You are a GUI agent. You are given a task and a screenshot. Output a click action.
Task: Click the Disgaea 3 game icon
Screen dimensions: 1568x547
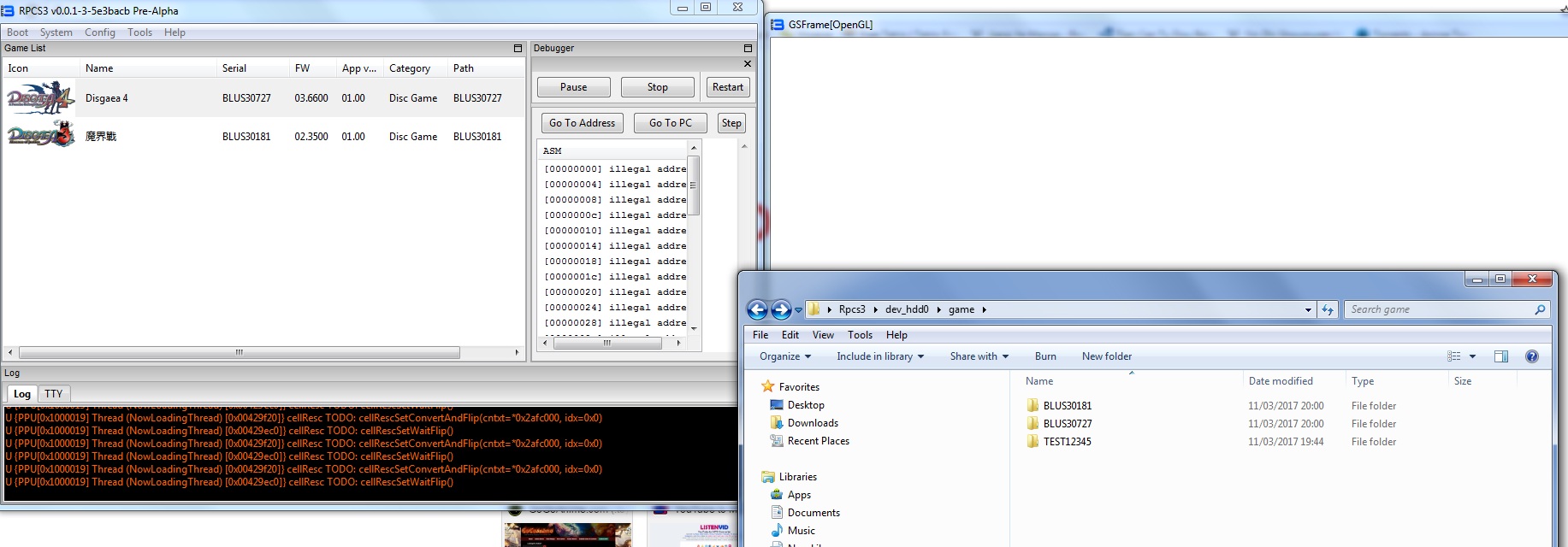click(x=40, y=136)
